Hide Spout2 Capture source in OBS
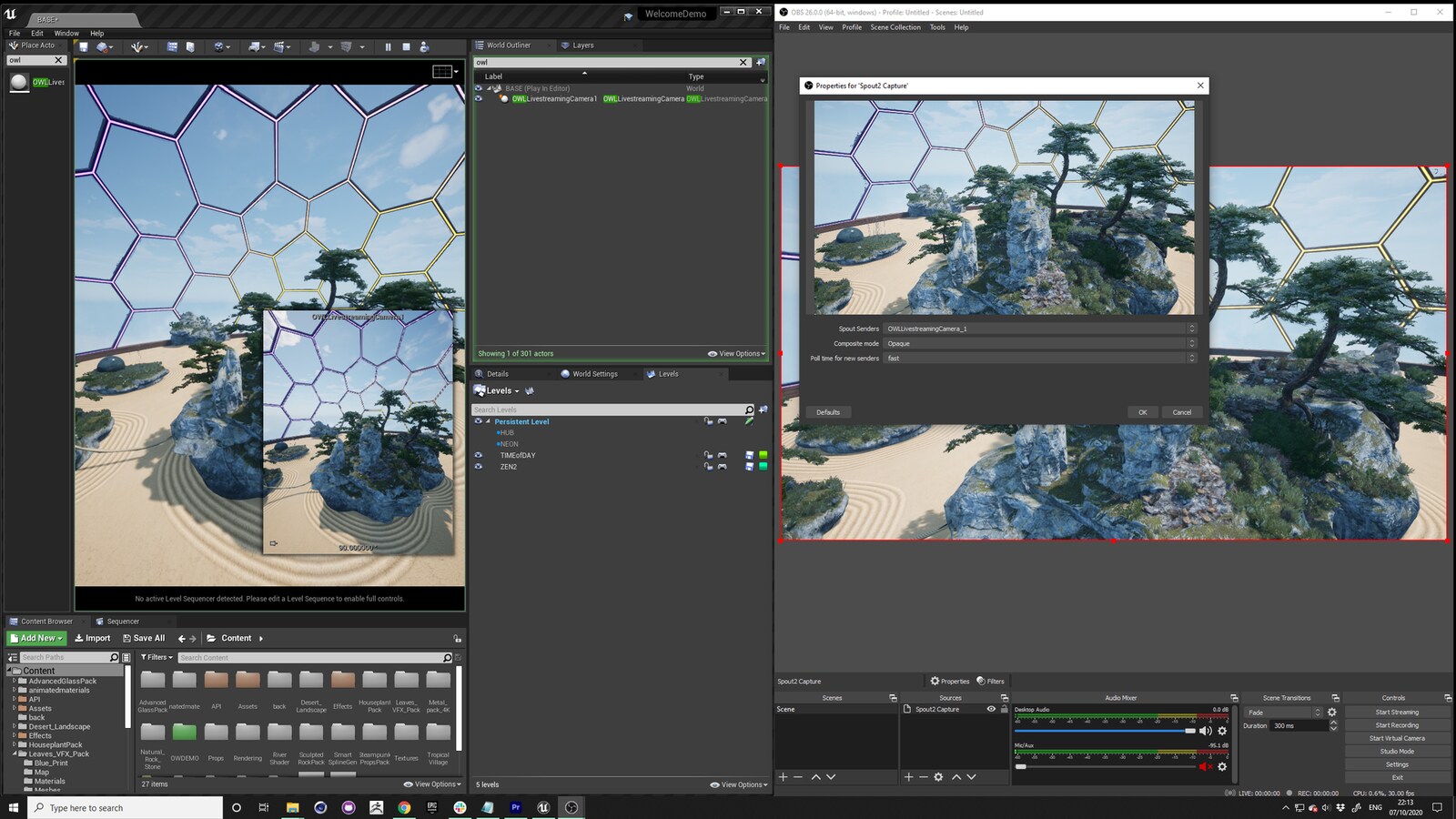The width and height of the screenshot is (1456, 819). 991,709
